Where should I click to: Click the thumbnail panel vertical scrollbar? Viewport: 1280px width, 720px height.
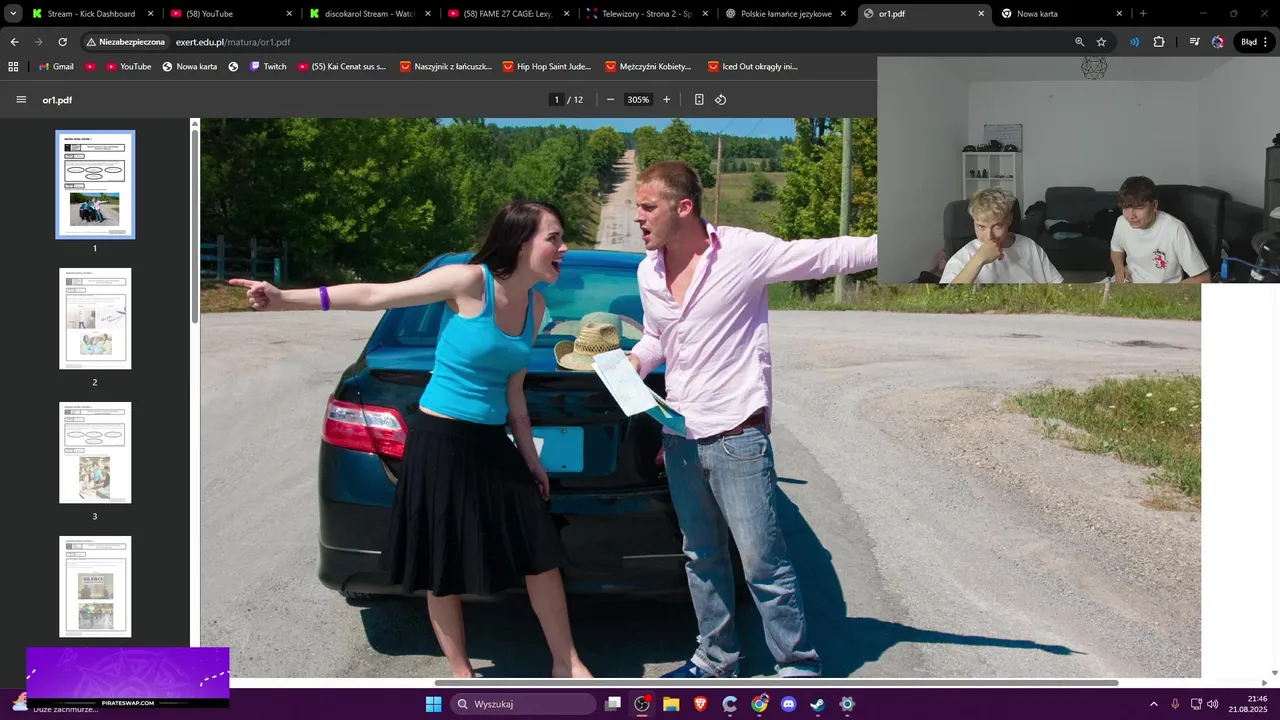coord(195,225)
